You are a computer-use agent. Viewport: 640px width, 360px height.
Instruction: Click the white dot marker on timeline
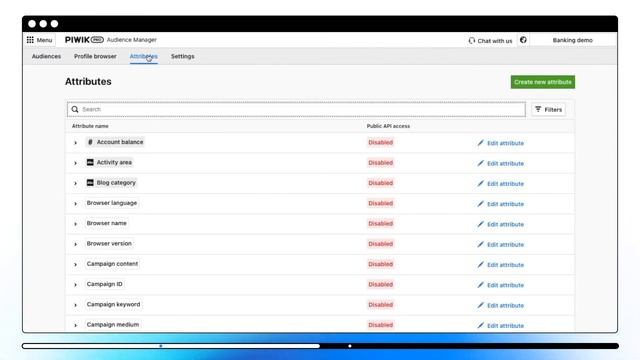click(x=350, y=346)
